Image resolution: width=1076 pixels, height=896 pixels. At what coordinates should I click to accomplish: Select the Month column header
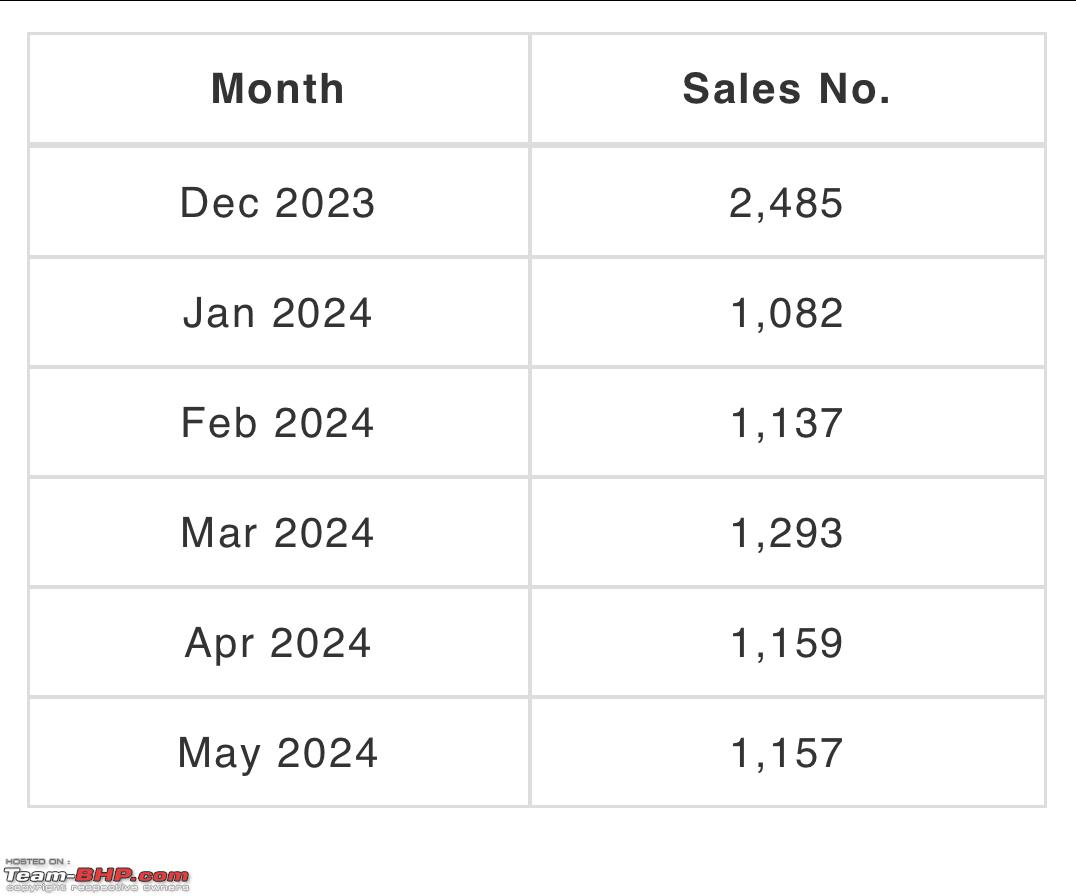(x=278, y=89)
